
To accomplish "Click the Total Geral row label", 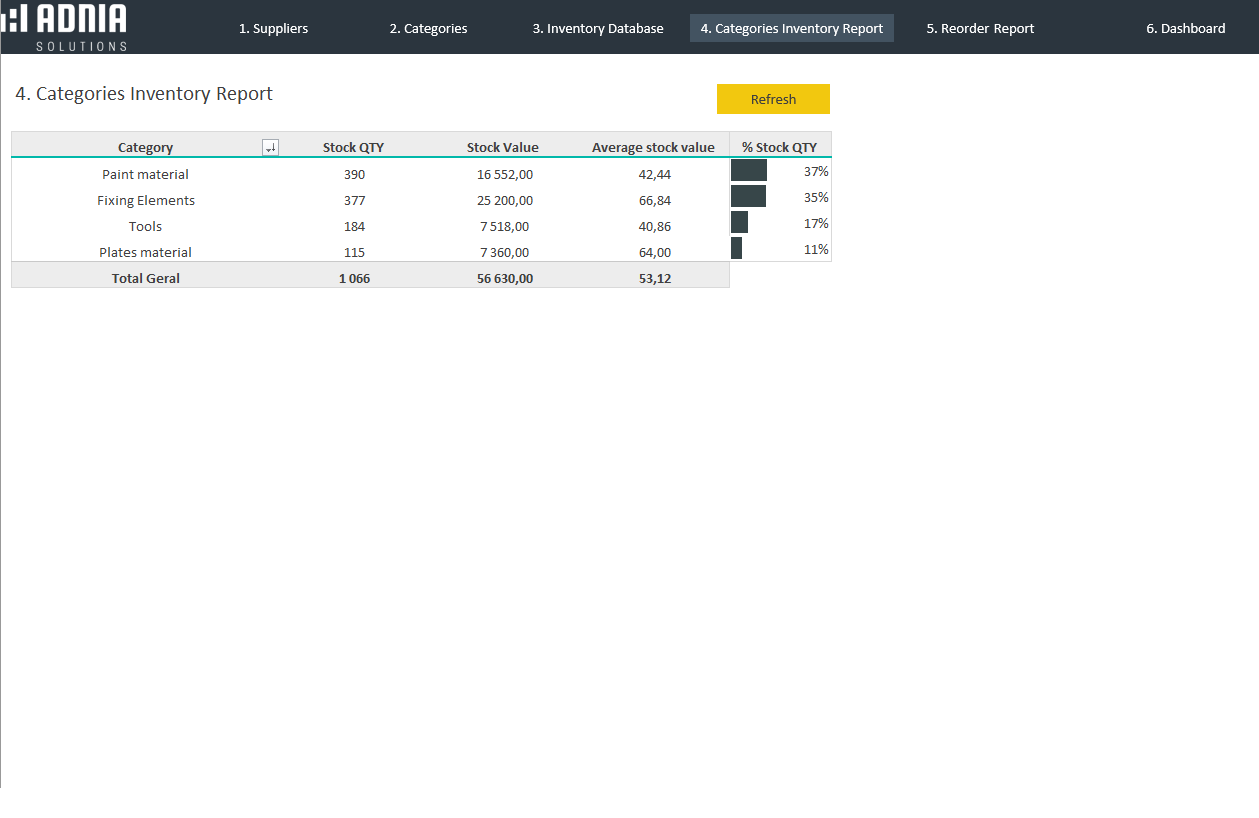I will [x=146, y=279].
